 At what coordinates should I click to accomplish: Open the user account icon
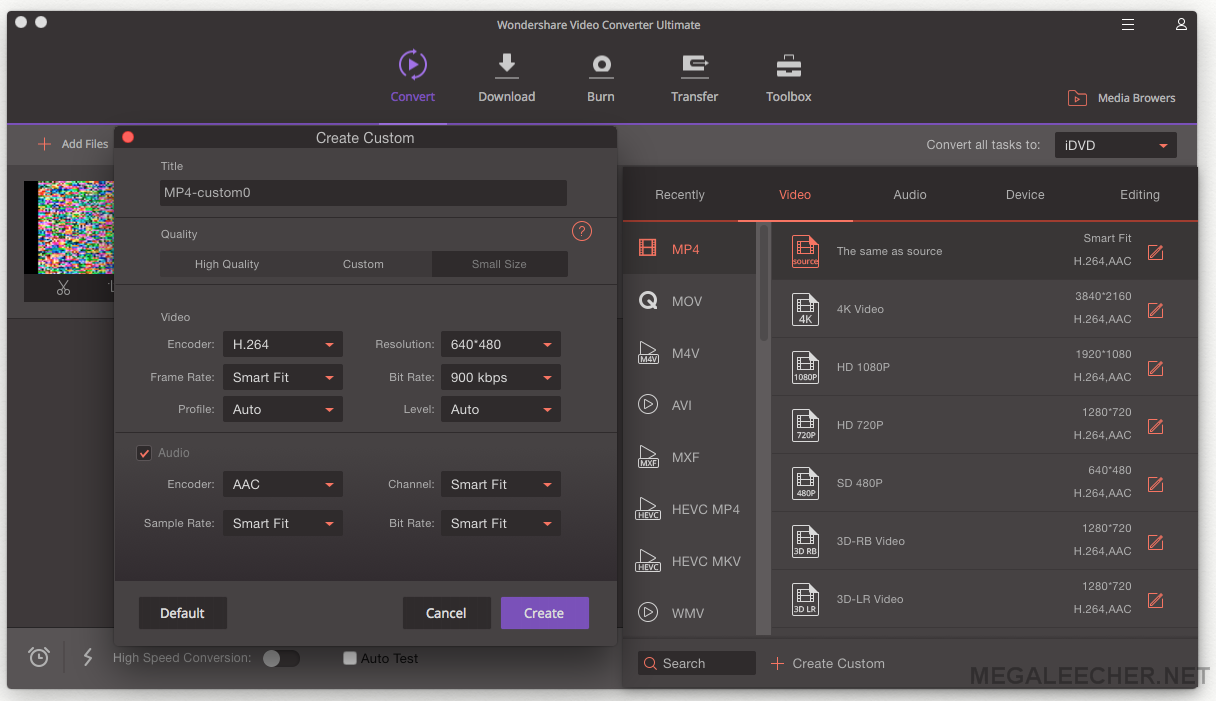(1182, 24)
